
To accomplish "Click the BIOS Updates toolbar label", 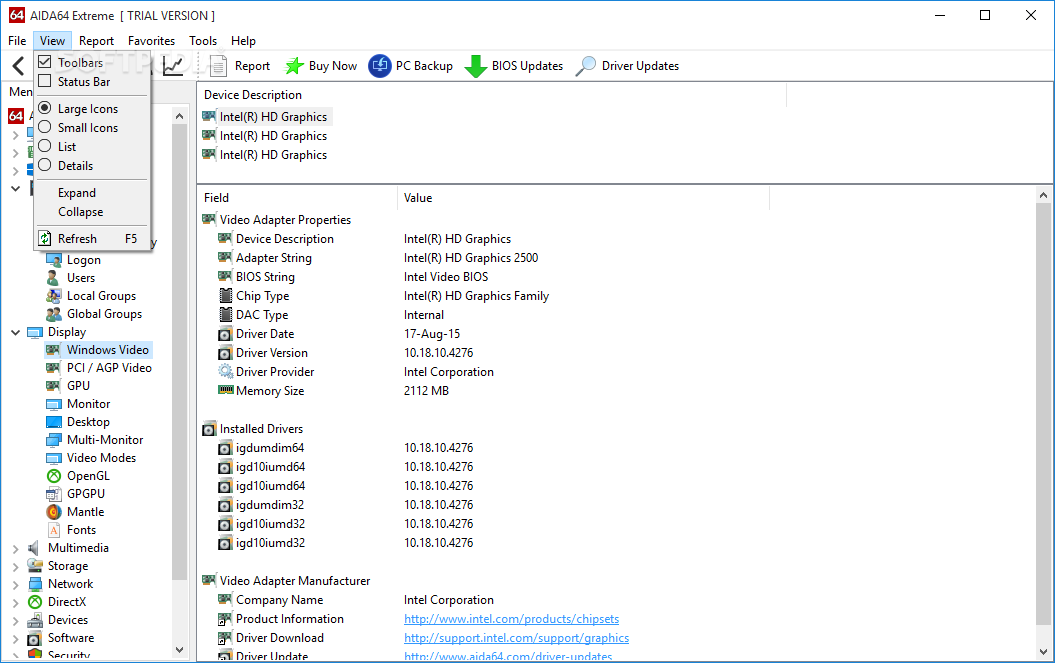I will click(527, 65).
